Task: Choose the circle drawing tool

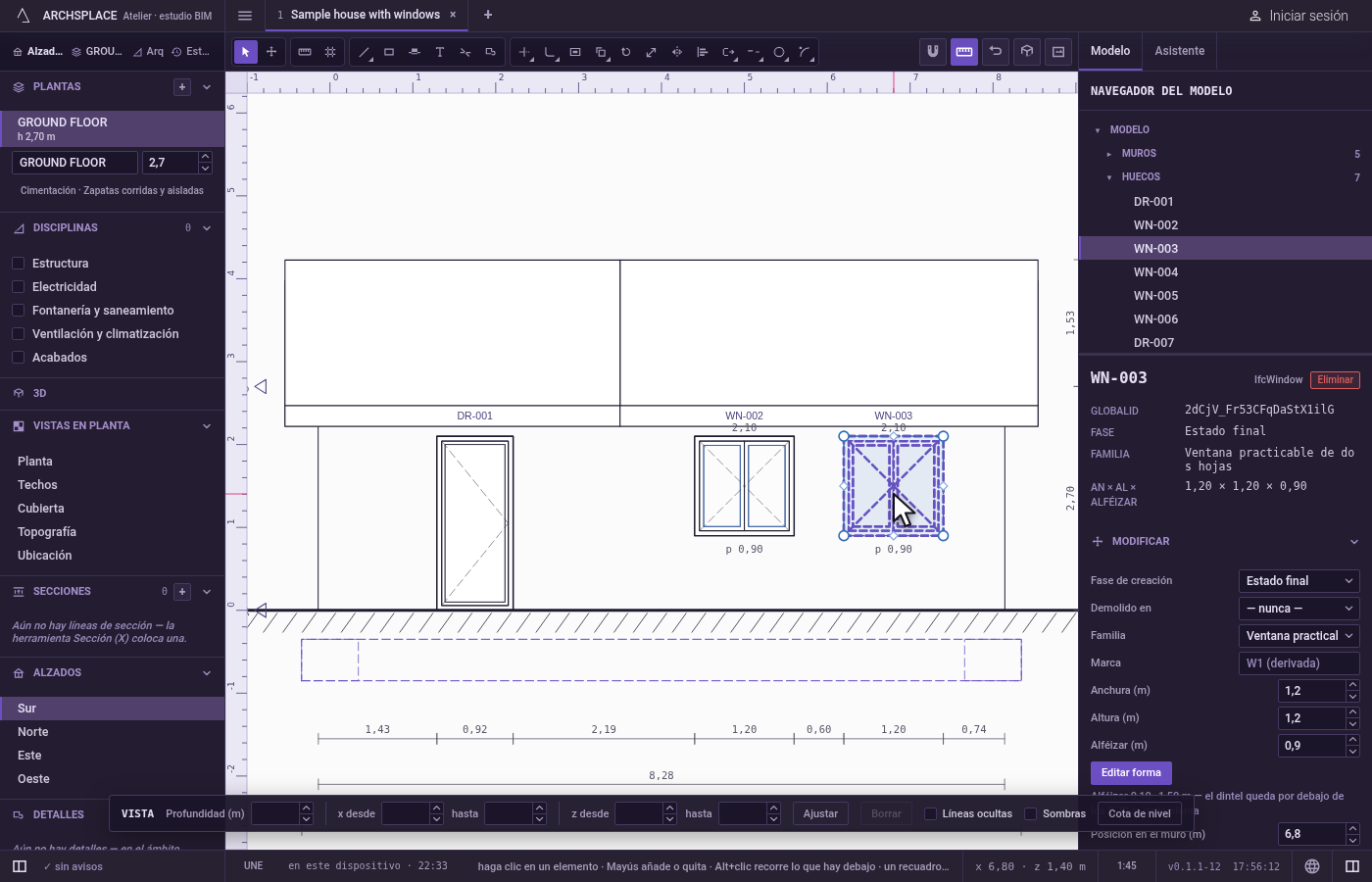Action: pyautogui.click(x=779, y=52)
